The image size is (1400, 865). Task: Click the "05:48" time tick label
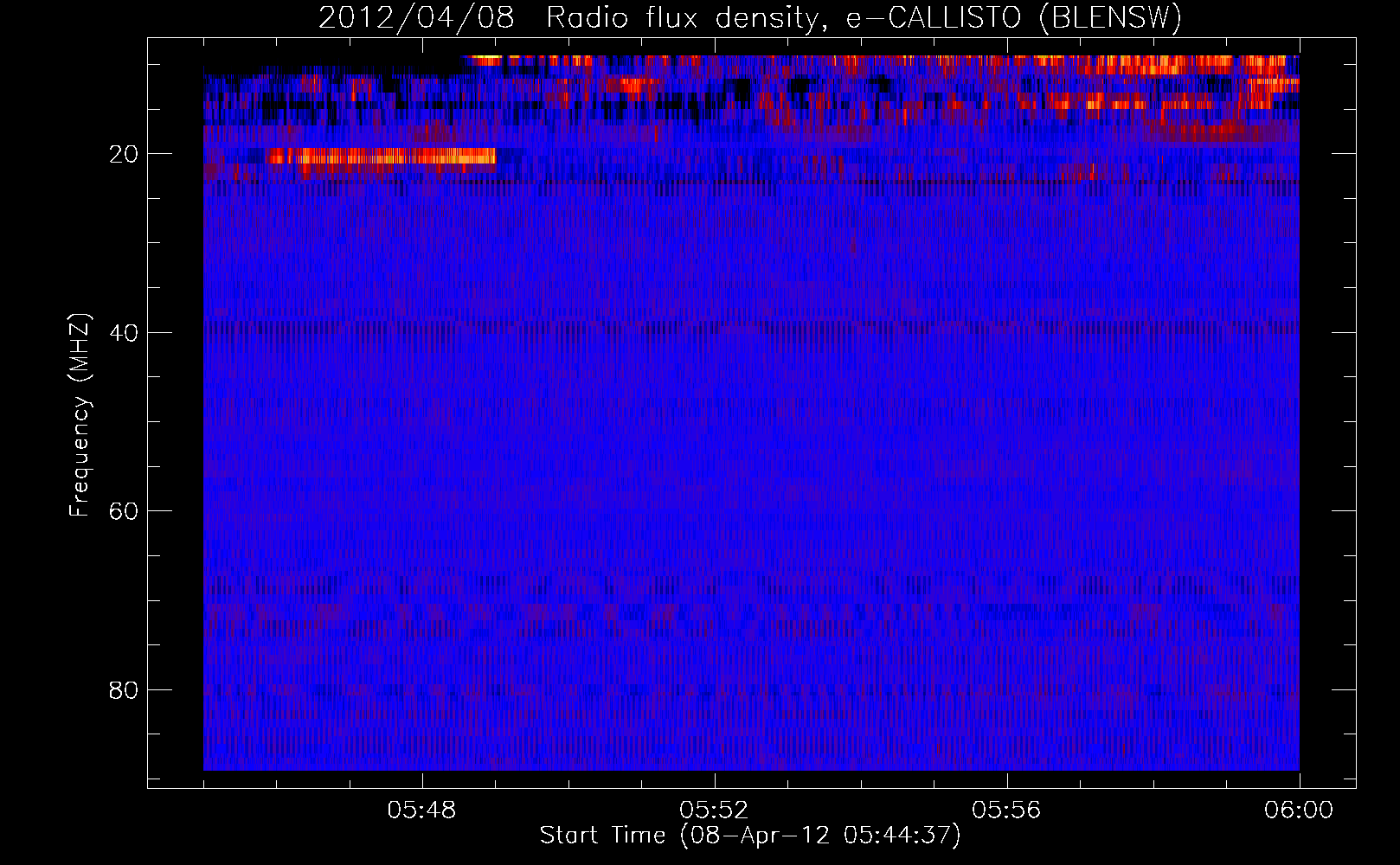point(422,811)
